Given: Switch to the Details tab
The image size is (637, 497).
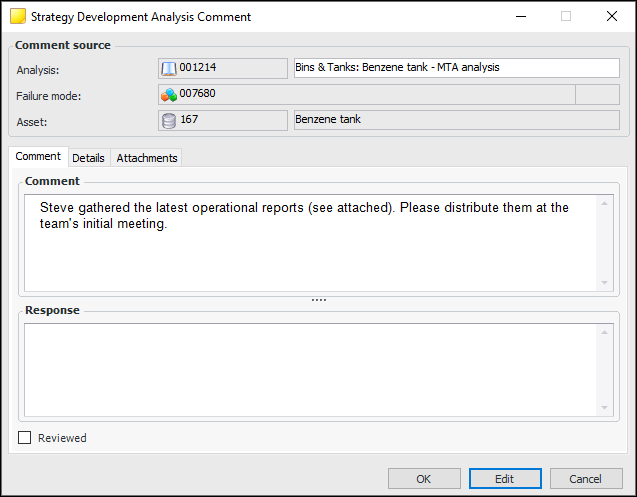Looking at the screenshot, I should coord(88,158).
